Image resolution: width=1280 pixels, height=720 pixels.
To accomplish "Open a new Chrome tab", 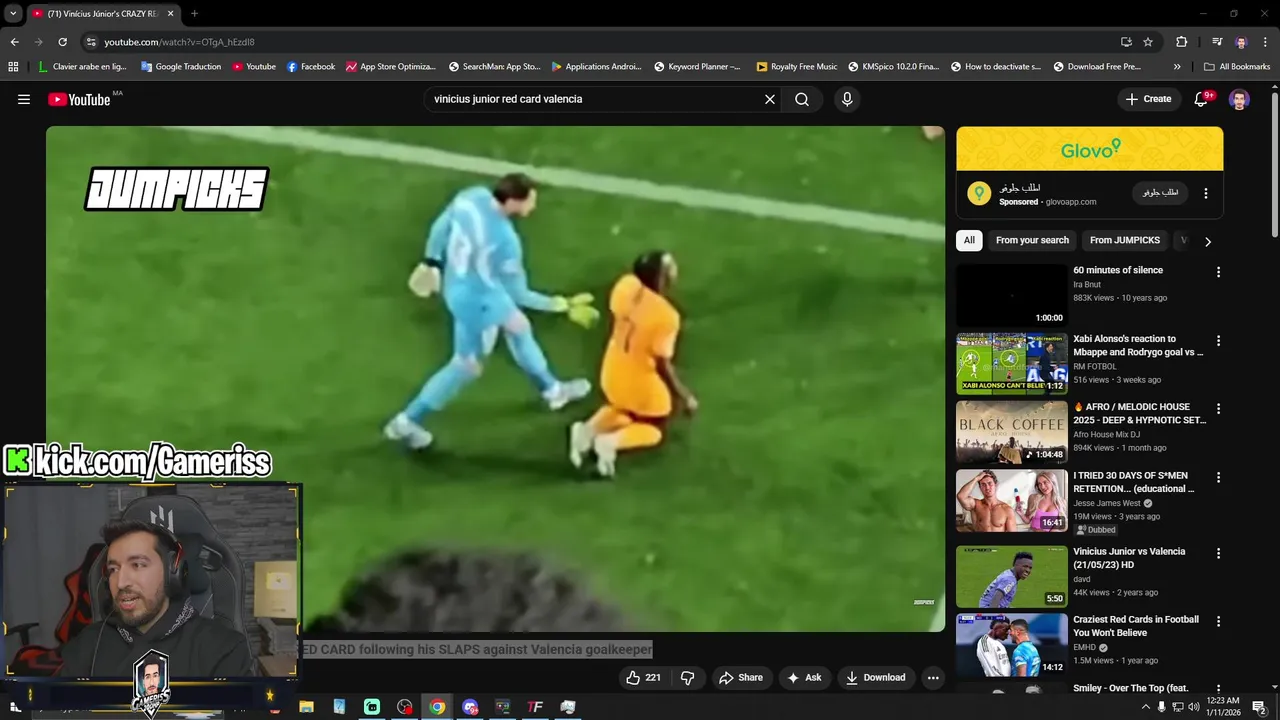I will (194, 14).
